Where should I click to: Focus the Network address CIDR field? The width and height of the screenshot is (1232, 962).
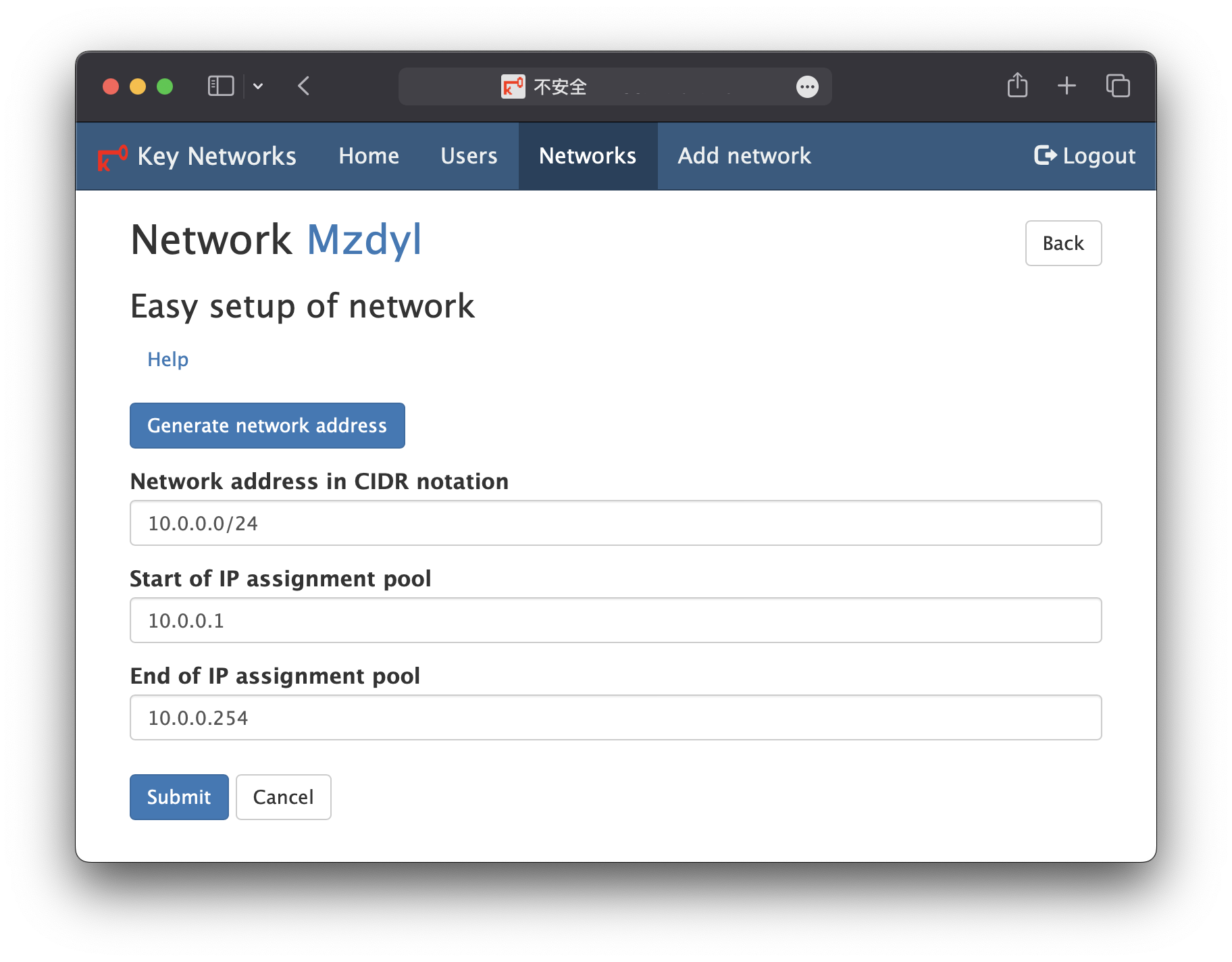(x=615, y=523)
